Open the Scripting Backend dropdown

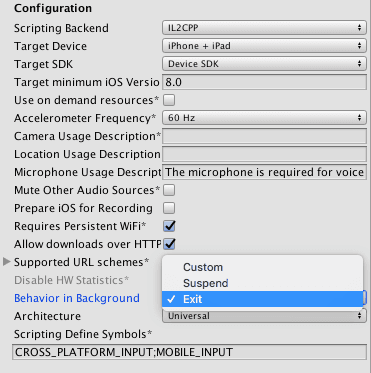tap(264, 28)
